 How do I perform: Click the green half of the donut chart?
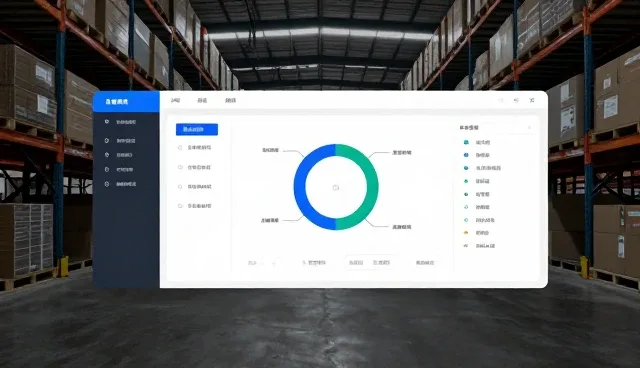(x=372, y=187)
